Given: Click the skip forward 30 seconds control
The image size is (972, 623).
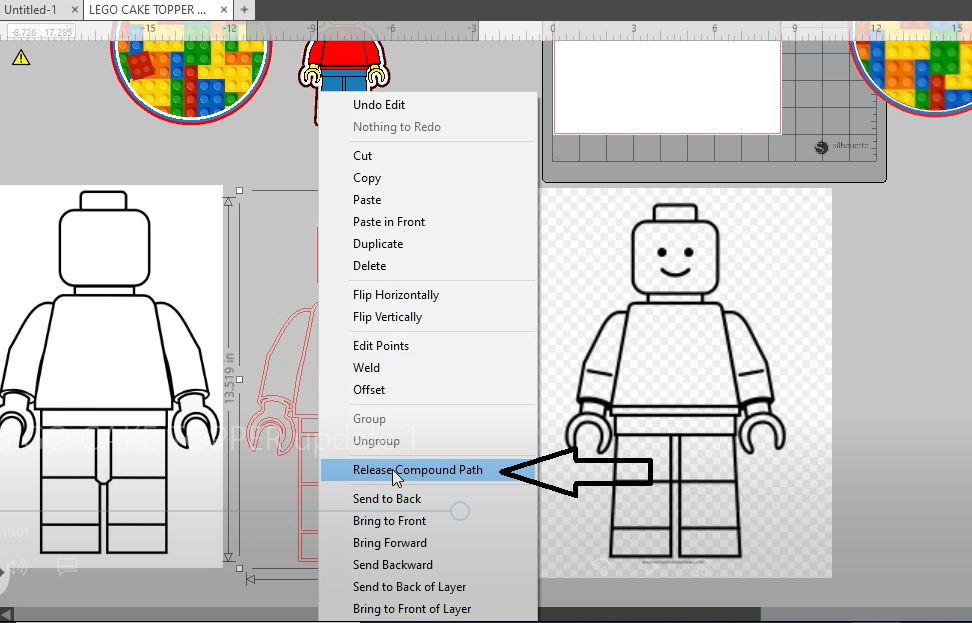Looking at the screenshot, I should point(700,567).
